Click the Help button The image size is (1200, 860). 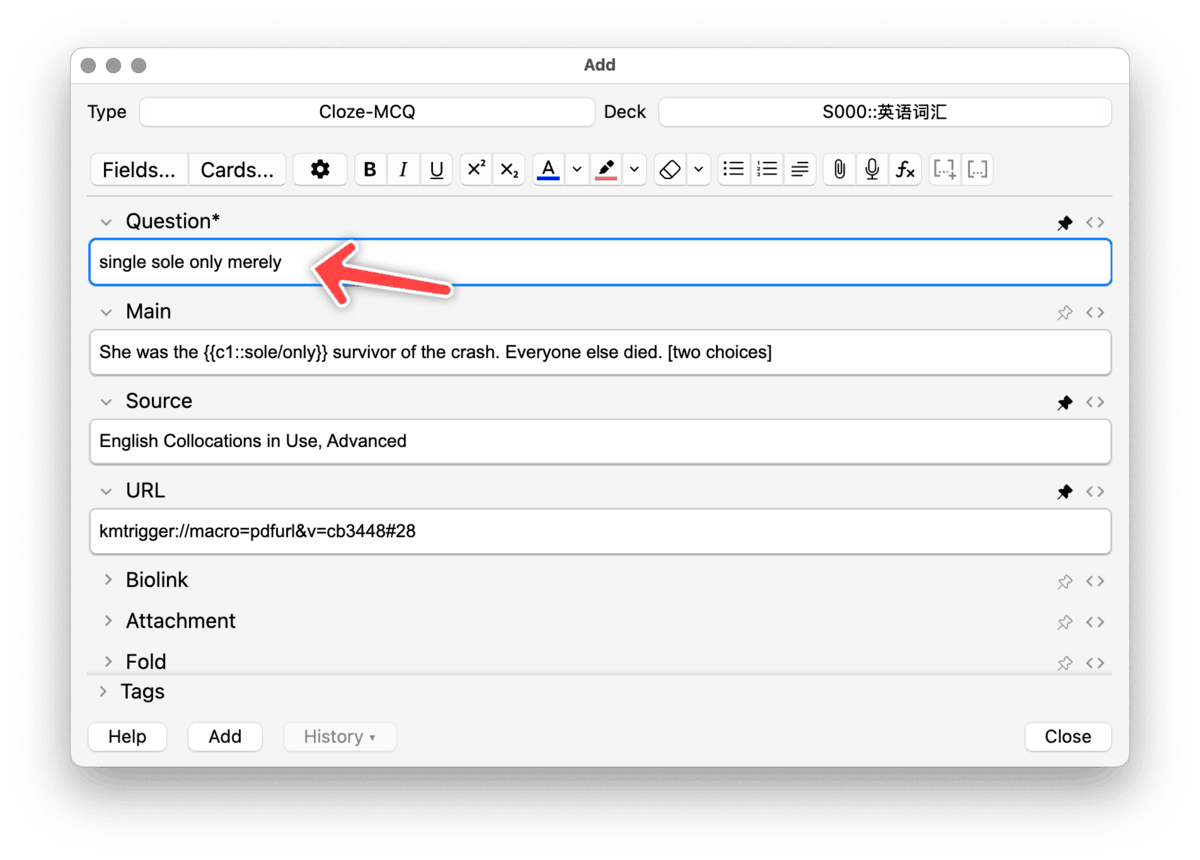127,737
